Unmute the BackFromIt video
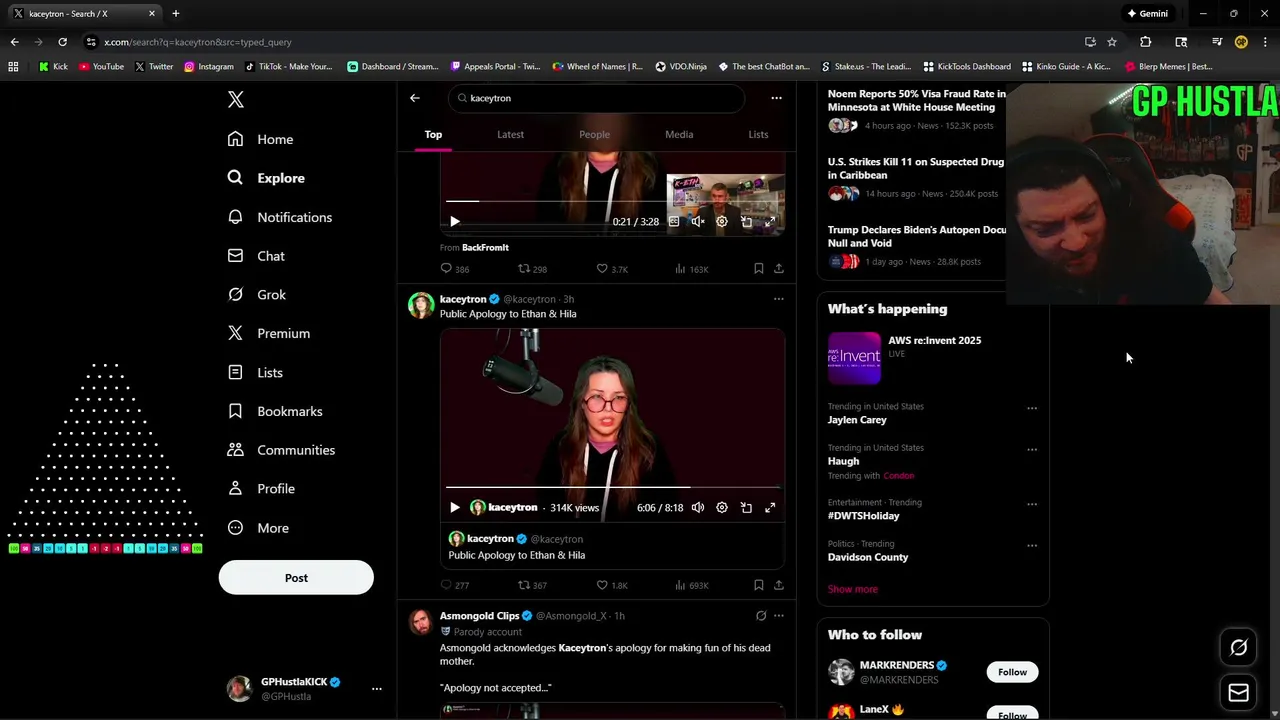The height and width of the screenshot is (720, 1280). pos(698,222)
